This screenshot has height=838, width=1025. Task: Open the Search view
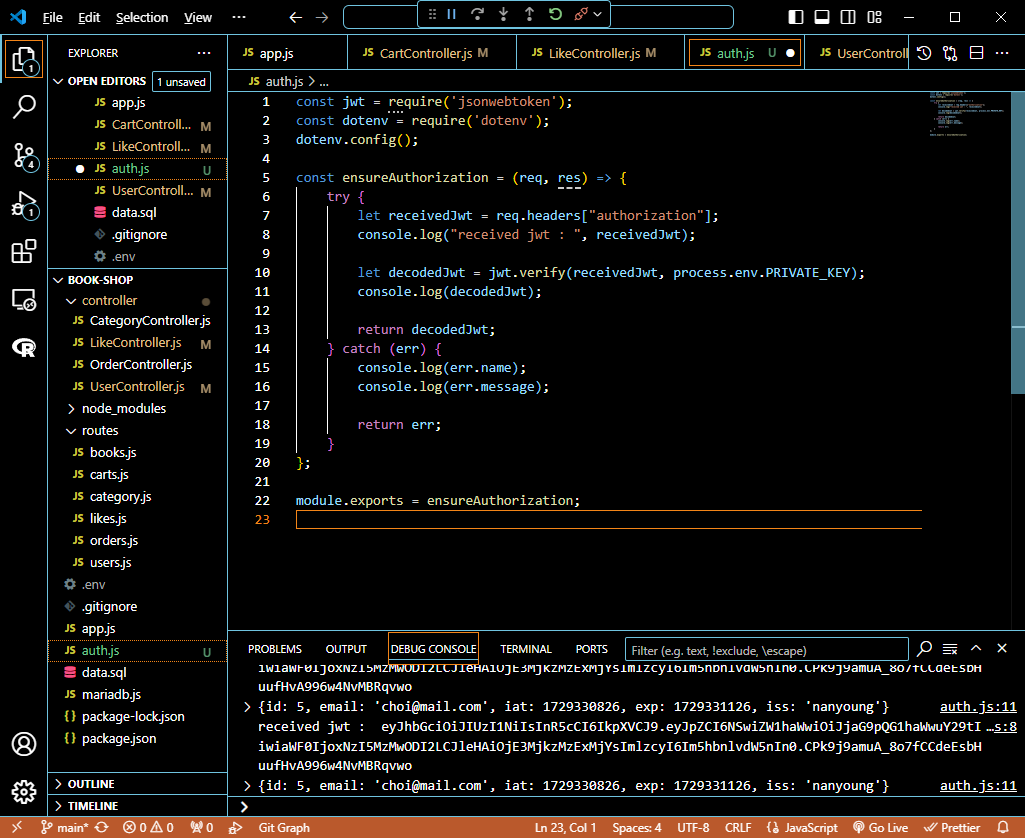24,107
